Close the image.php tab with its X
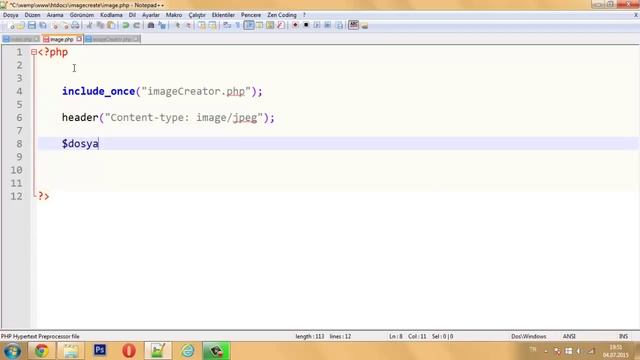 pos(79,39)
